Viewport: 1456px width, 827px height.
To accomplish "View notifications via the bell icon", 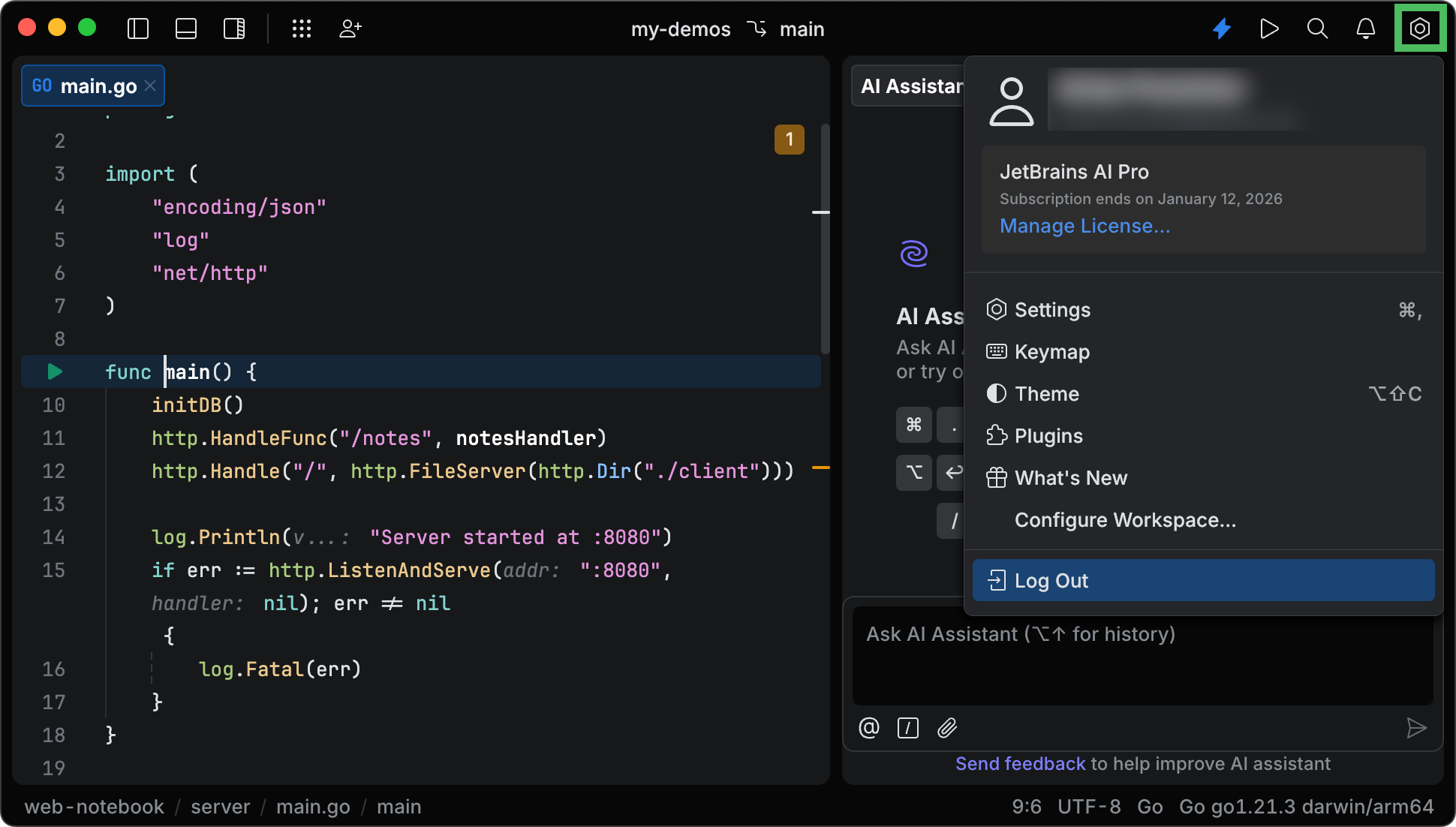I will pos(1366,29).
